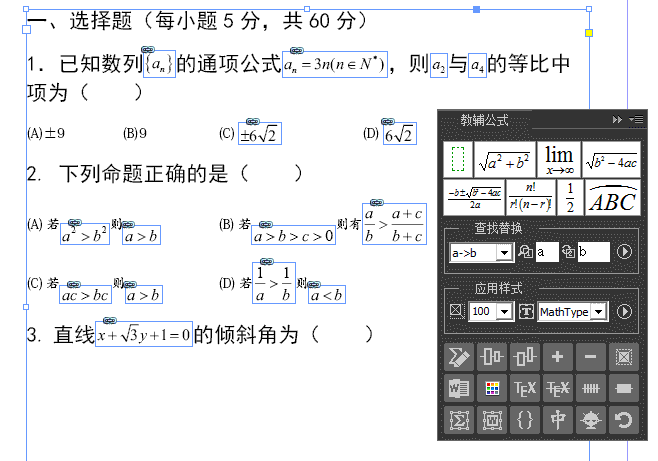This screenshot has height=461, width=658.
Task: Click the plus icon in the tool grid
Action: coord(558,357)
